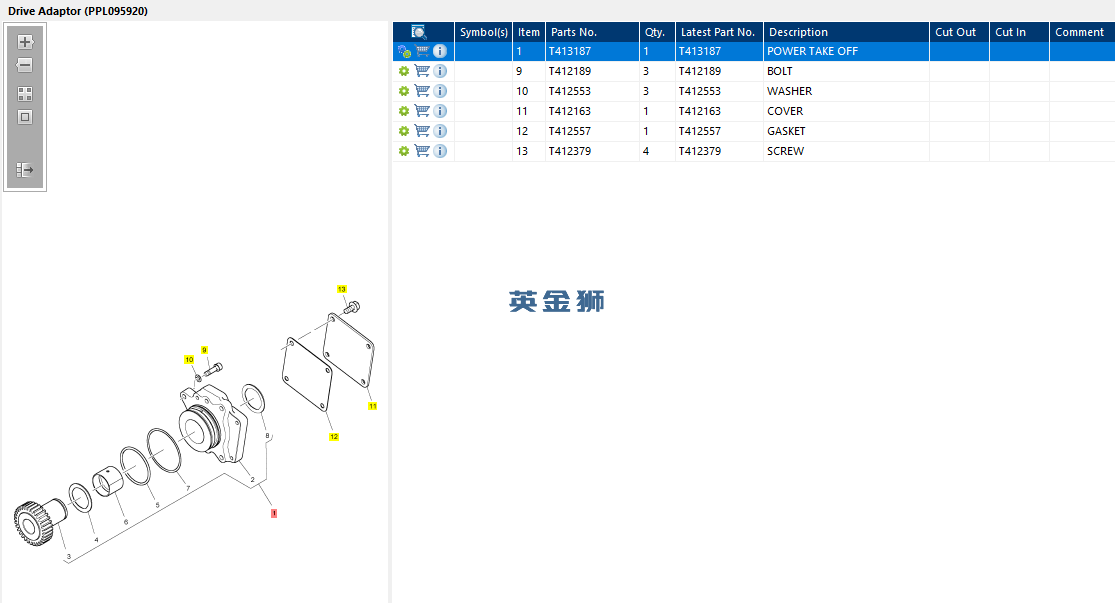
Task: Click the Cut Out column header
Action: tap(959, 32)
